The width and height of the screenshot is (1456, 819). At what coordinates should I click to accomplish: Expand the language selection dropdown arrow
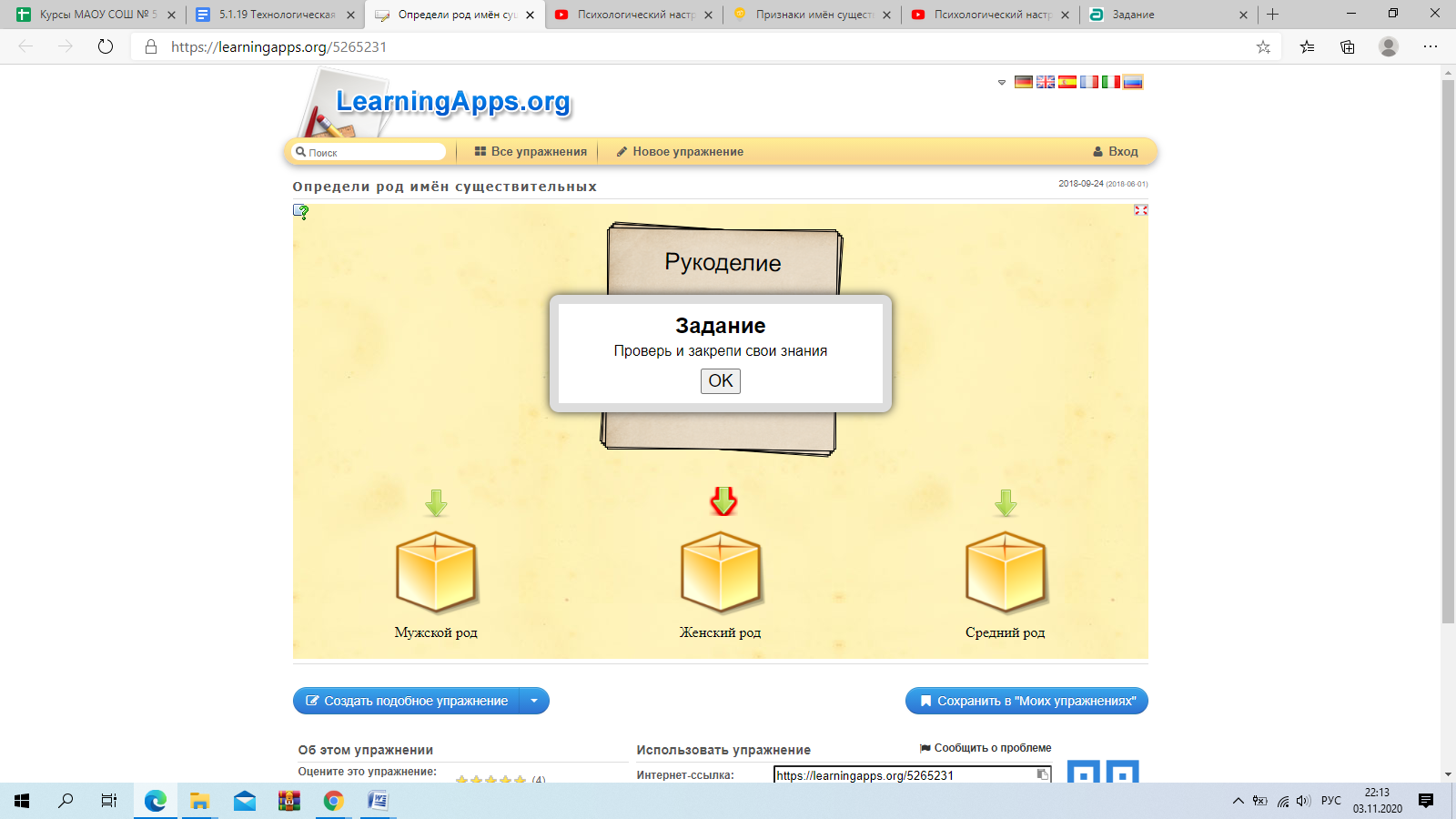coord(1002,83)
